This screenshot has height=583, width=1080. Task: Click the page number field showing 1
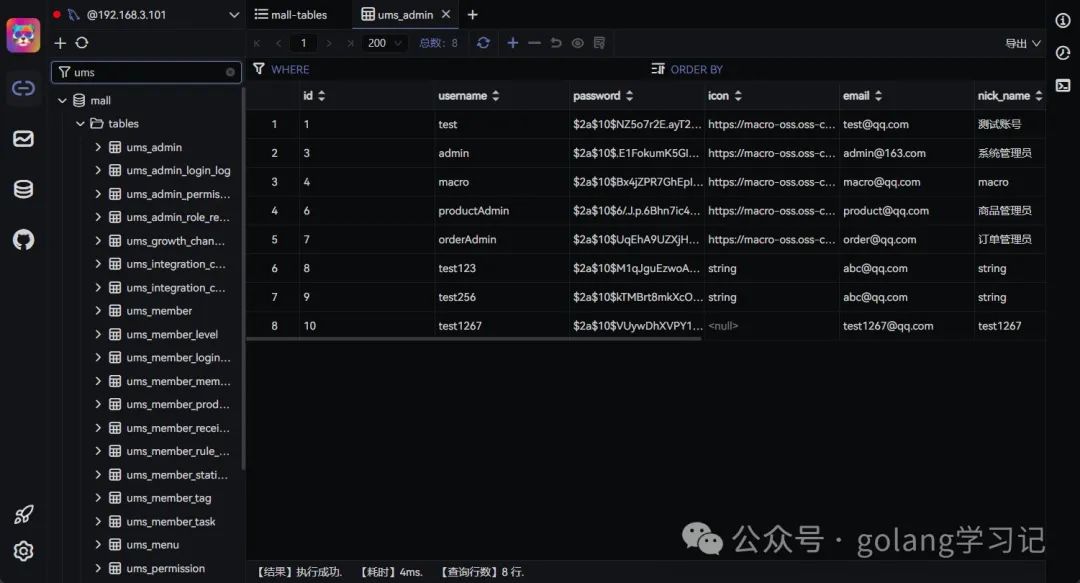pyautogui.click(x=303, y=43)
